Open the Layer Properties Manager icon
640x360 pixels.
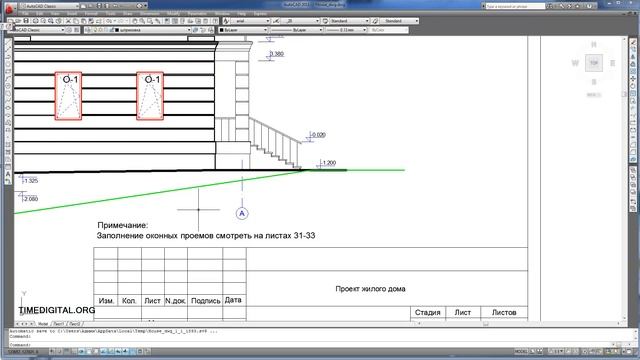[x=88, y=30]
